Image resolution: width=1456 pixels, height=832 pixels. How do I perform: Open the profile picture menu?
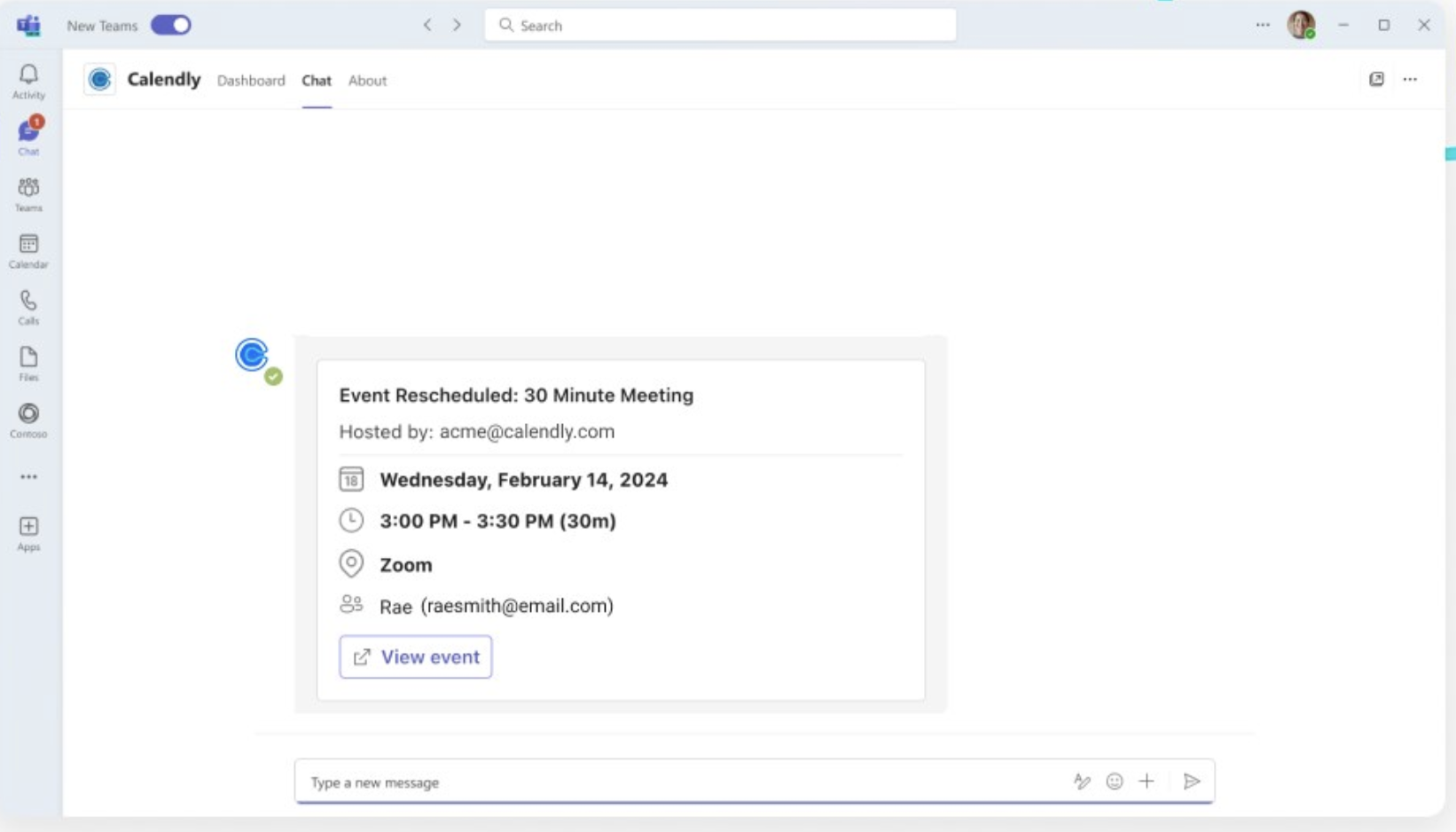click(1302, 25)
